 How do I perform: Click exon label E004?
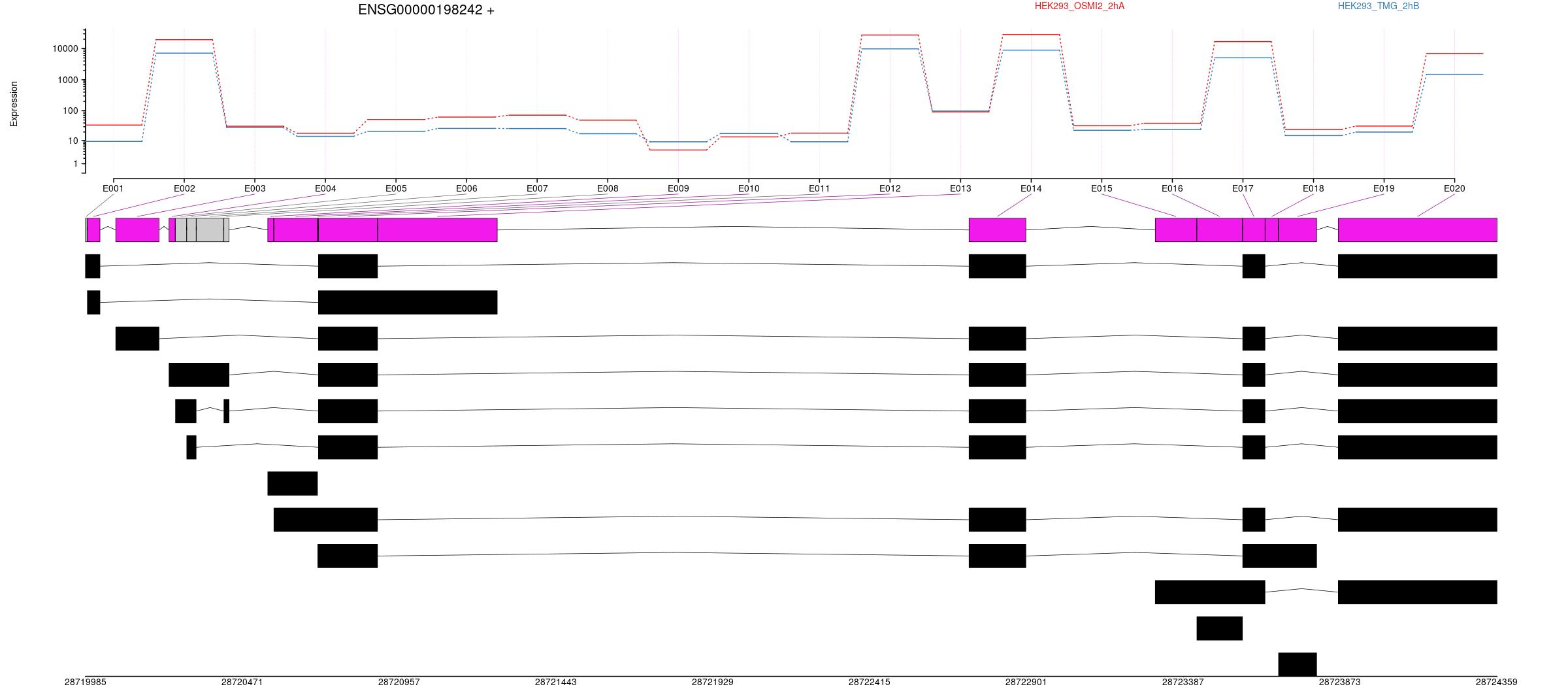(325, 188)
